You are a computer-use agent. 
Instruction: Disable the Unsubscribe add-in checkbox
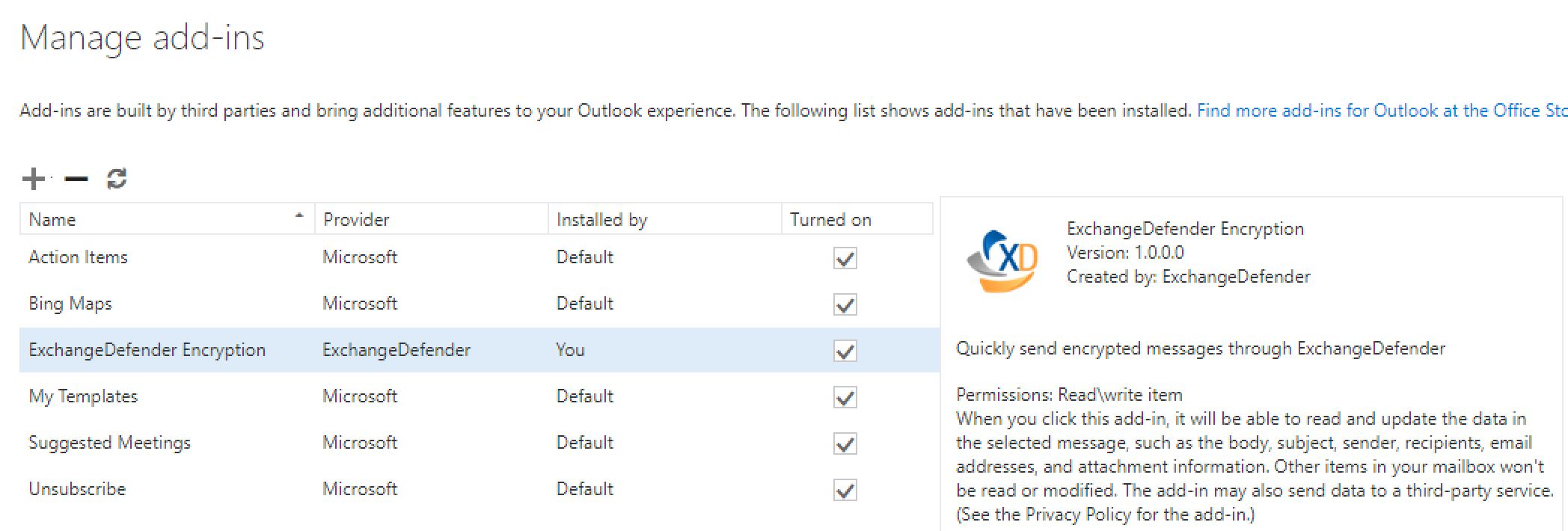coord(845,491)
